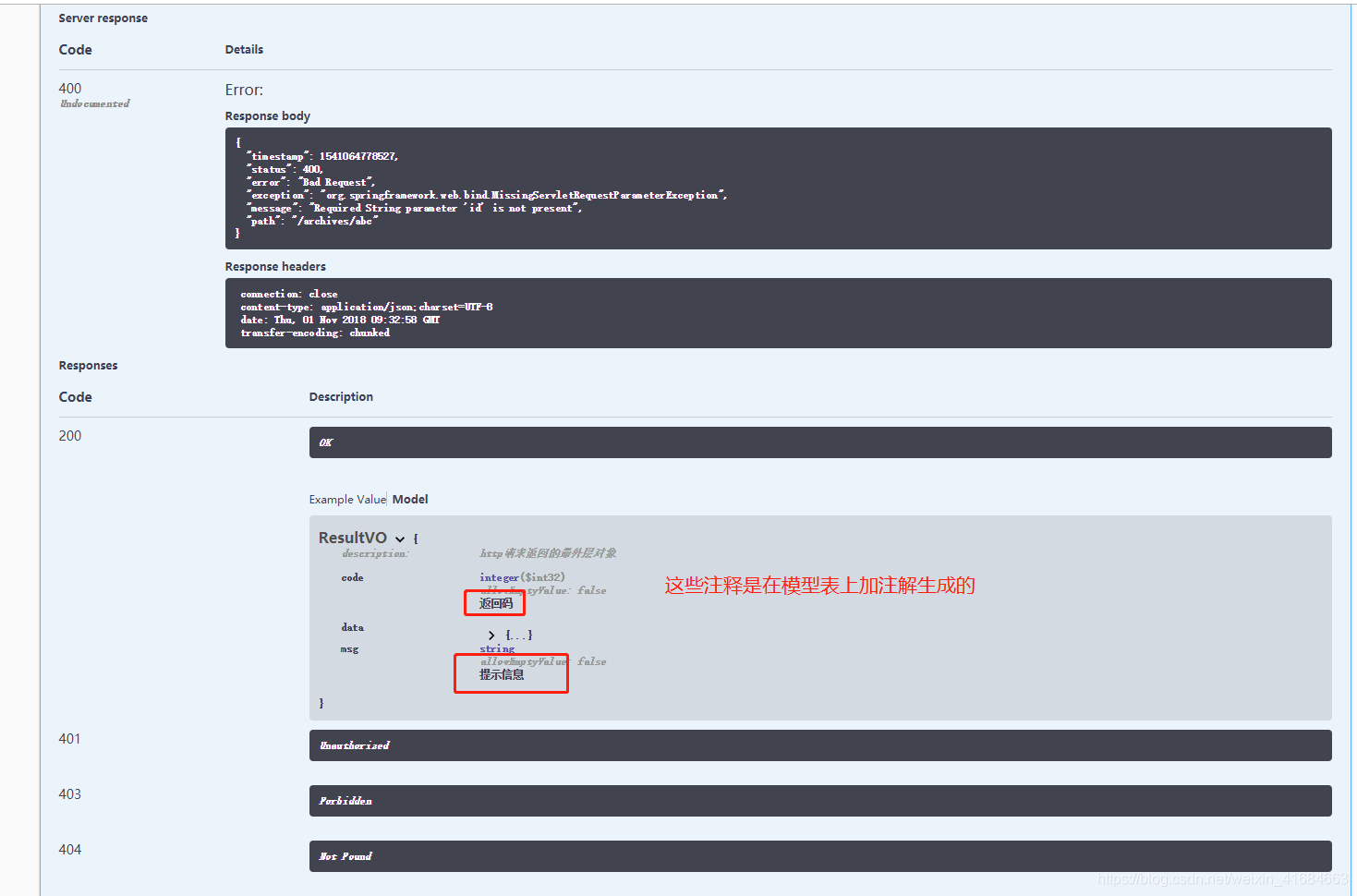
Task: Click the 401 Unauthorized description bar
Action: [820, 745]
